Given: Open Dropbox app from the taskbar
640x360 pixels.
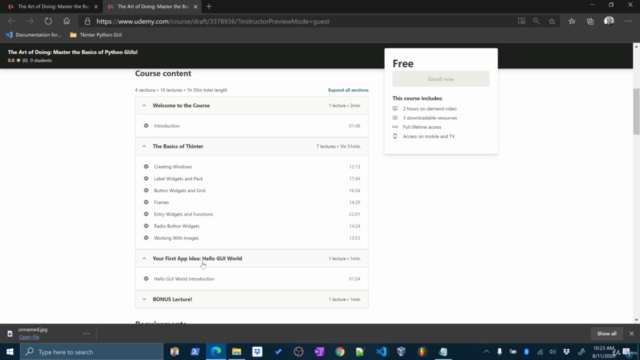Looking at the screenshot, I should (257, 352).
